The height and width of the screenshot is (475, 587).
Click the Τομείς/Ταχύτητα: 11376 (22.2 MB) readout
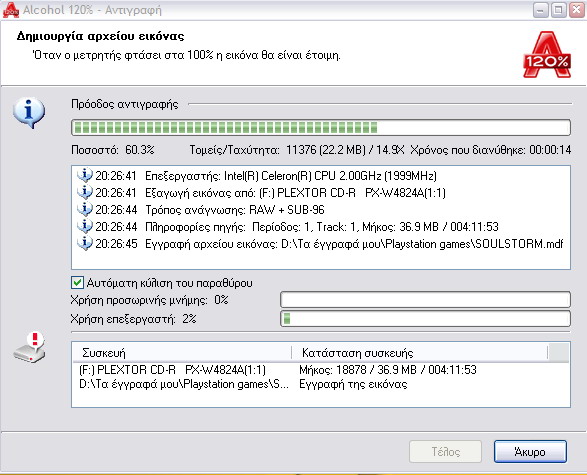(x=297, y=150)
